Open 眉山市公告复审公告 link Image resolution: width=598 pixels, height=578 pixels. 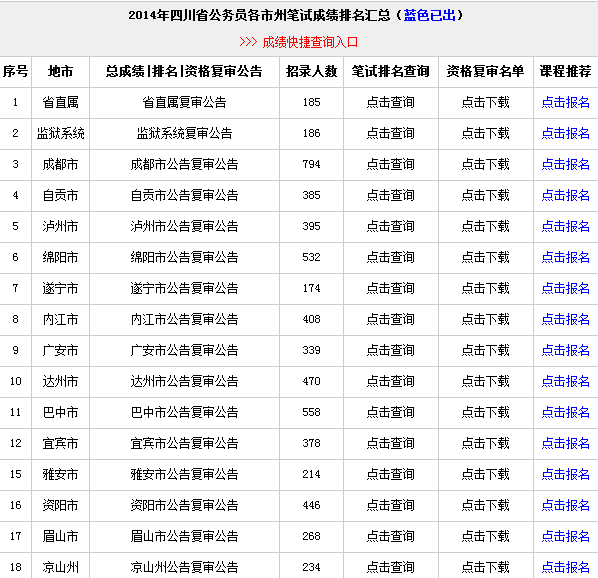(x=184, y=536)
